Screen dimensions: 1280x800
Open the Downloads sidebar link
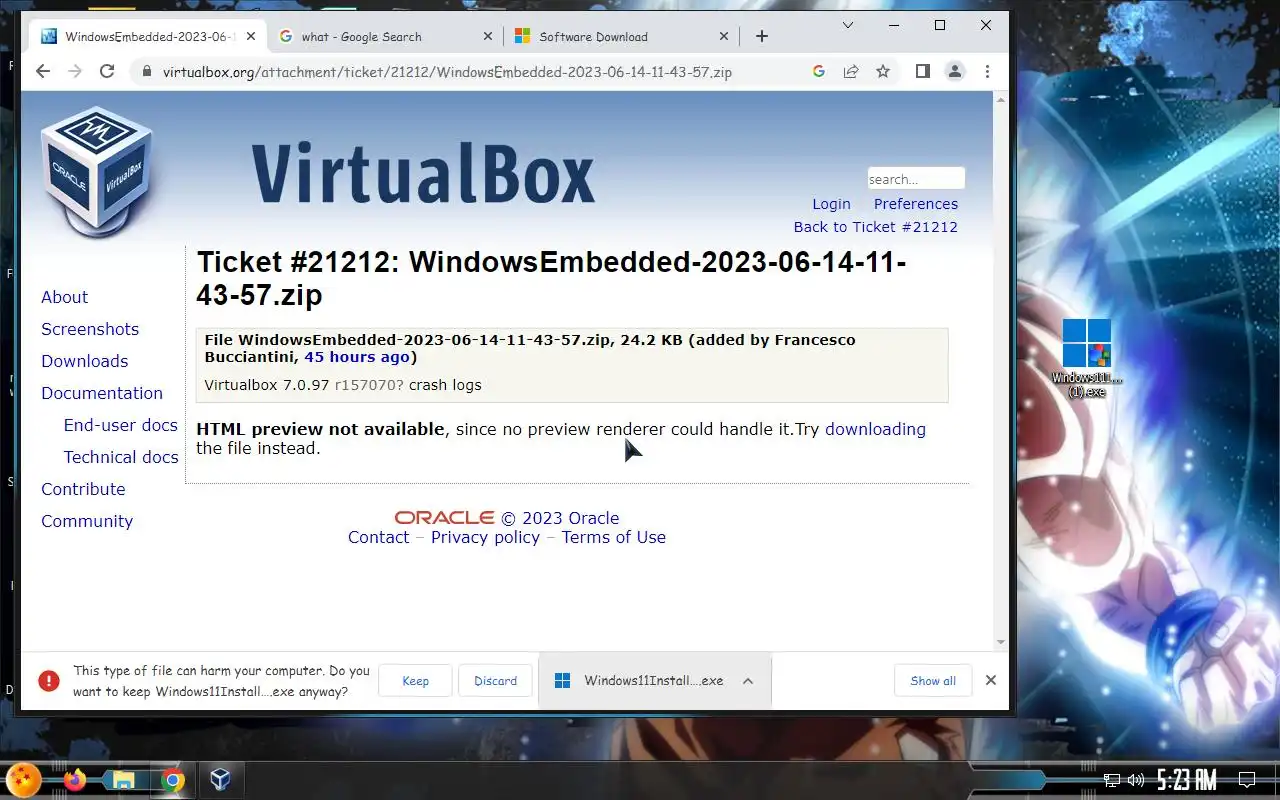[x=84, y=361]
